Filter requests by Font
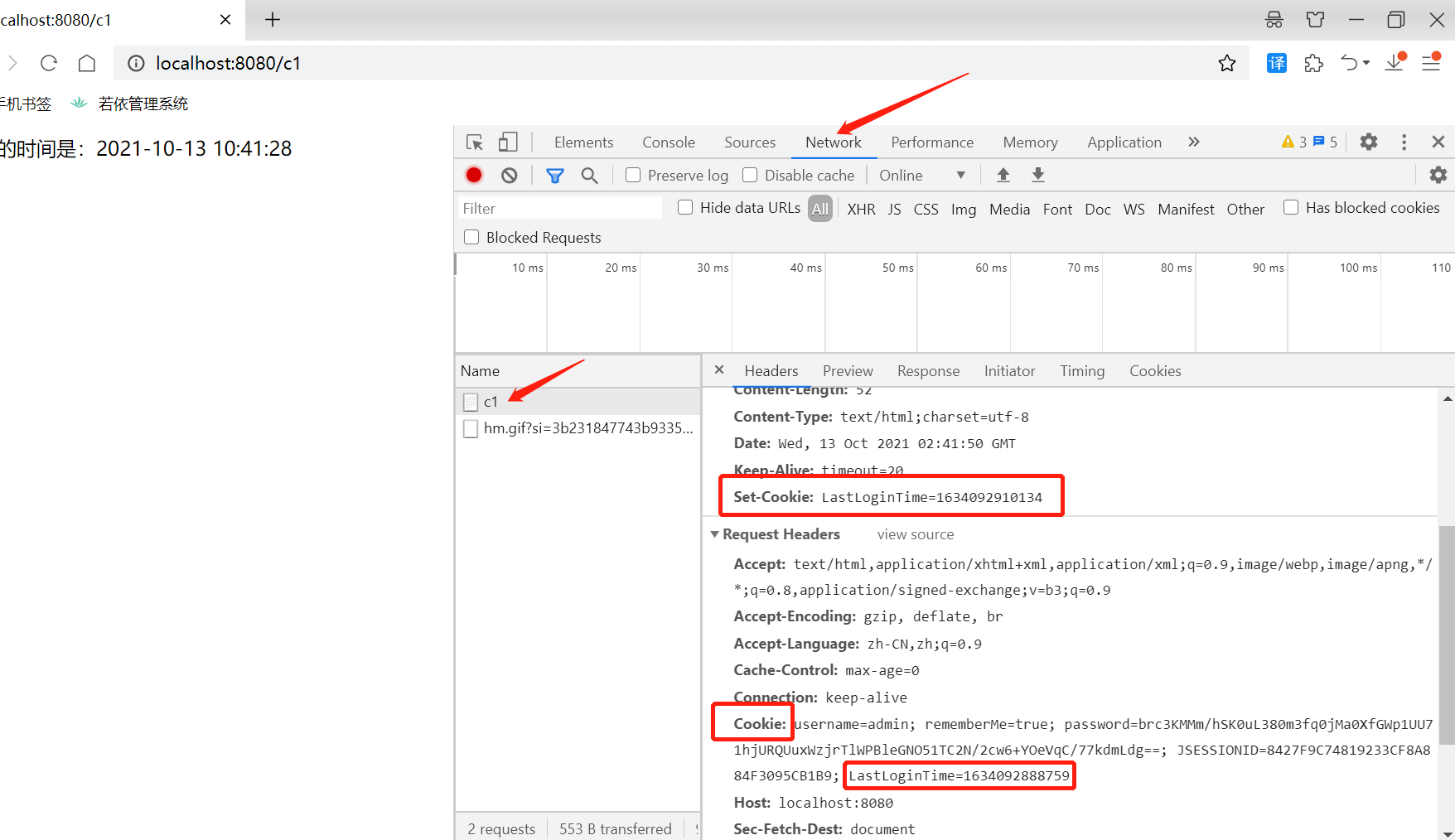1455x840 pixels. click(1057, 209)
